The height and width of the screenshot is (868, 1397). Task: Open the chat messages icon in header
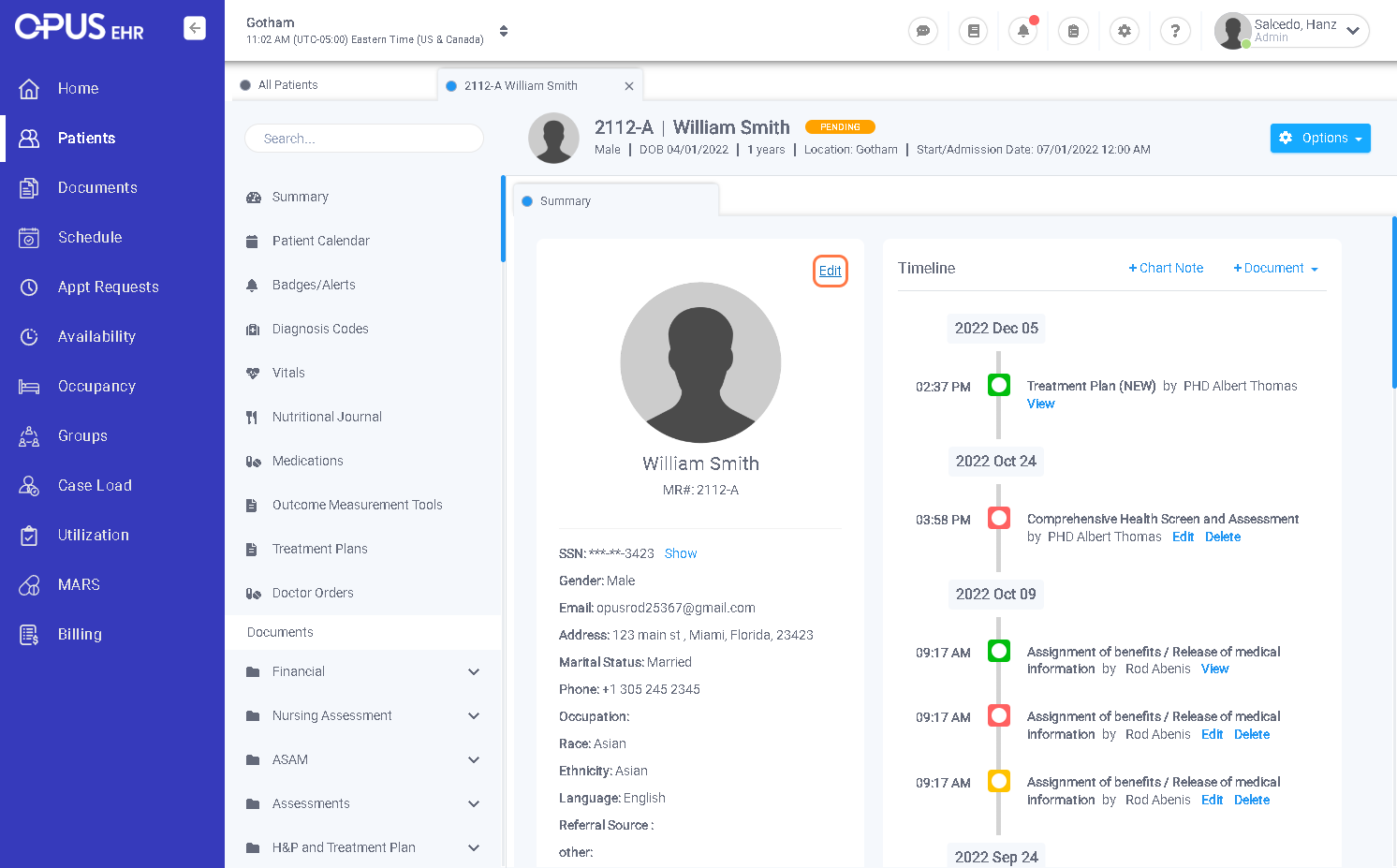tap(923, 31)
